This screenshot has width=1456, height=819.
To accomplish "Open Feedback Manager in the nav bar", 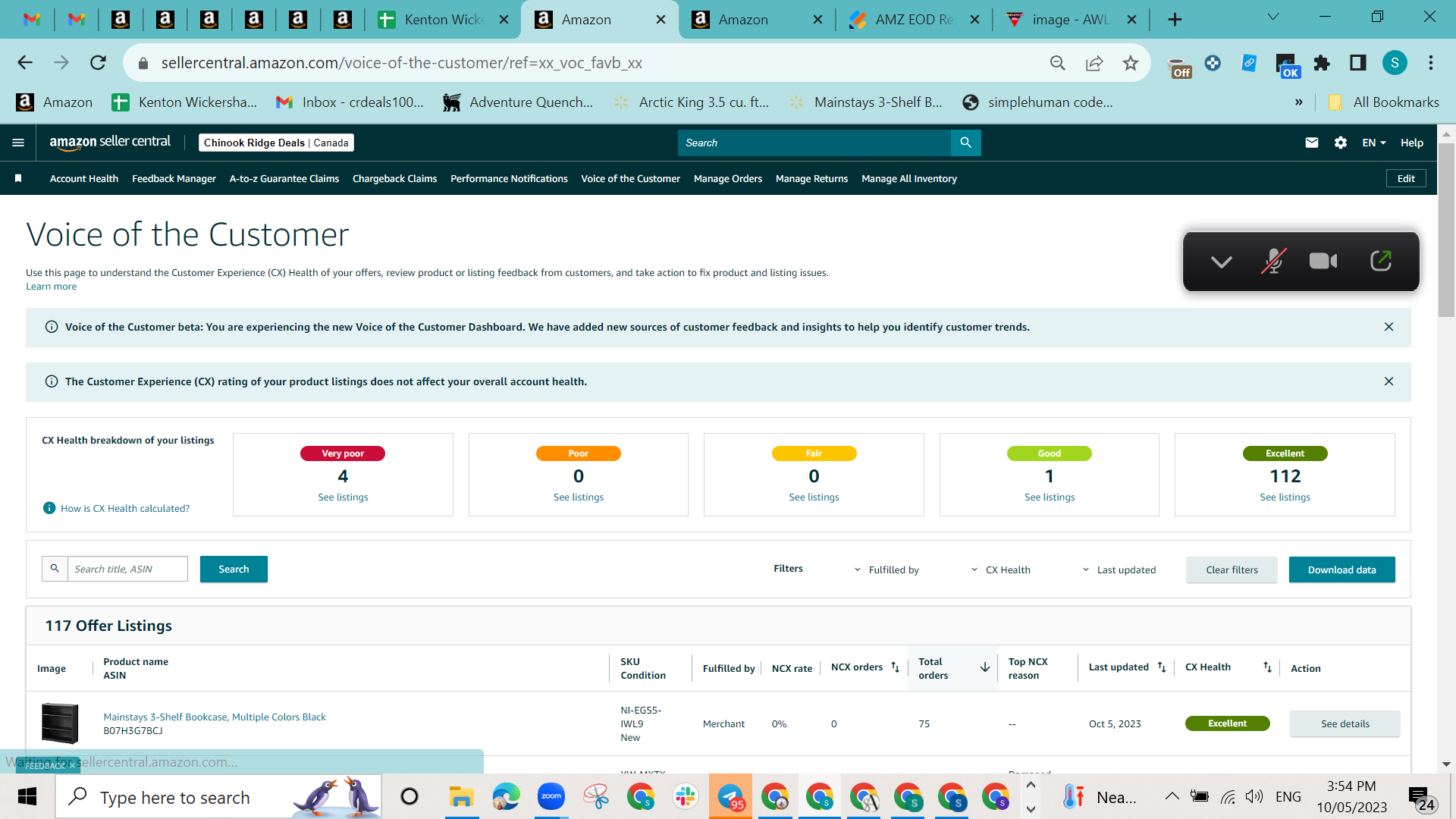I will [x=174, y=178].
